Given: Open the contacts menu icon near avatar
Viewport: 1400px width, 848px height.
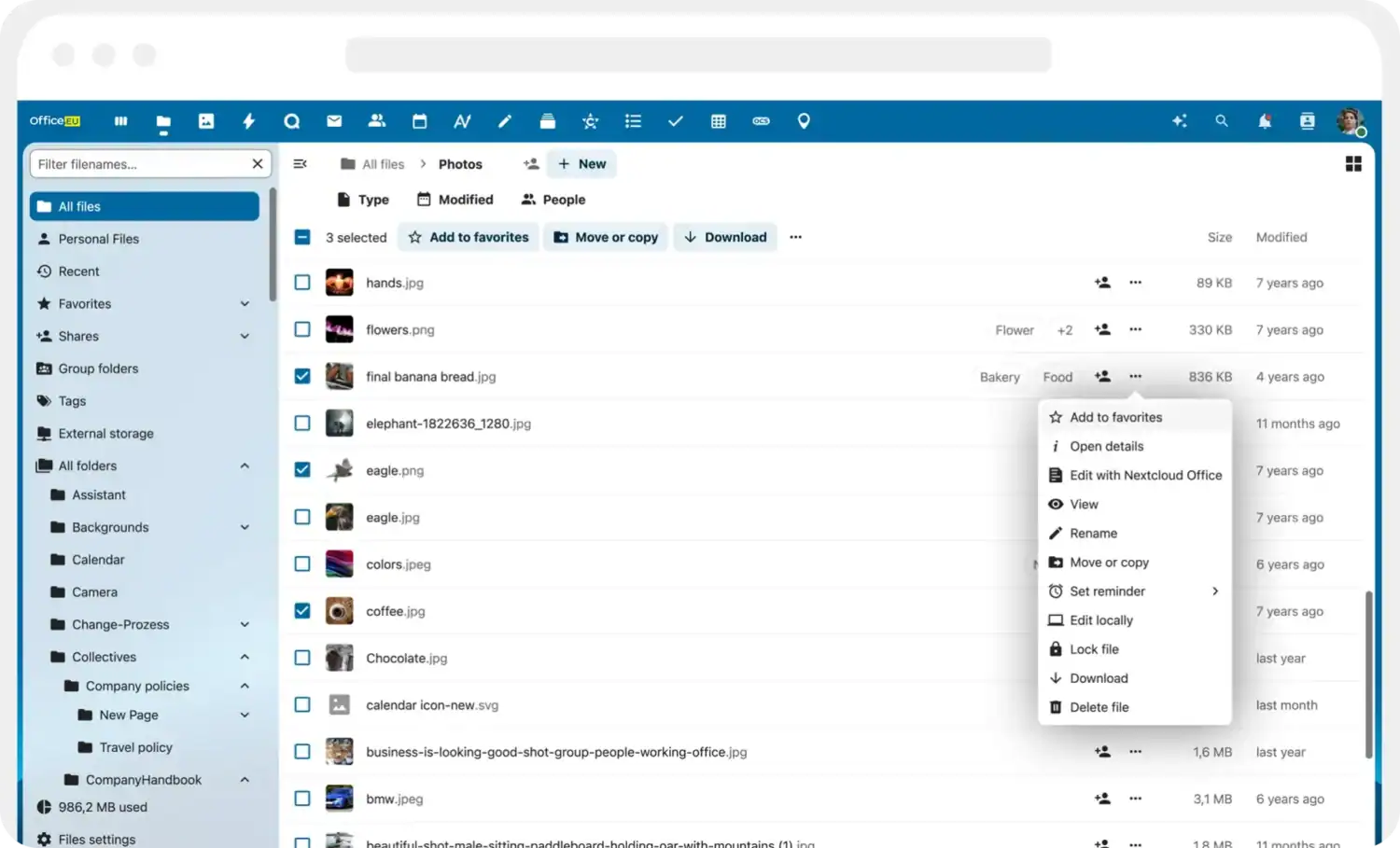Looking at the screenshot, I should pyautogui.click(x=1308, y=121).
